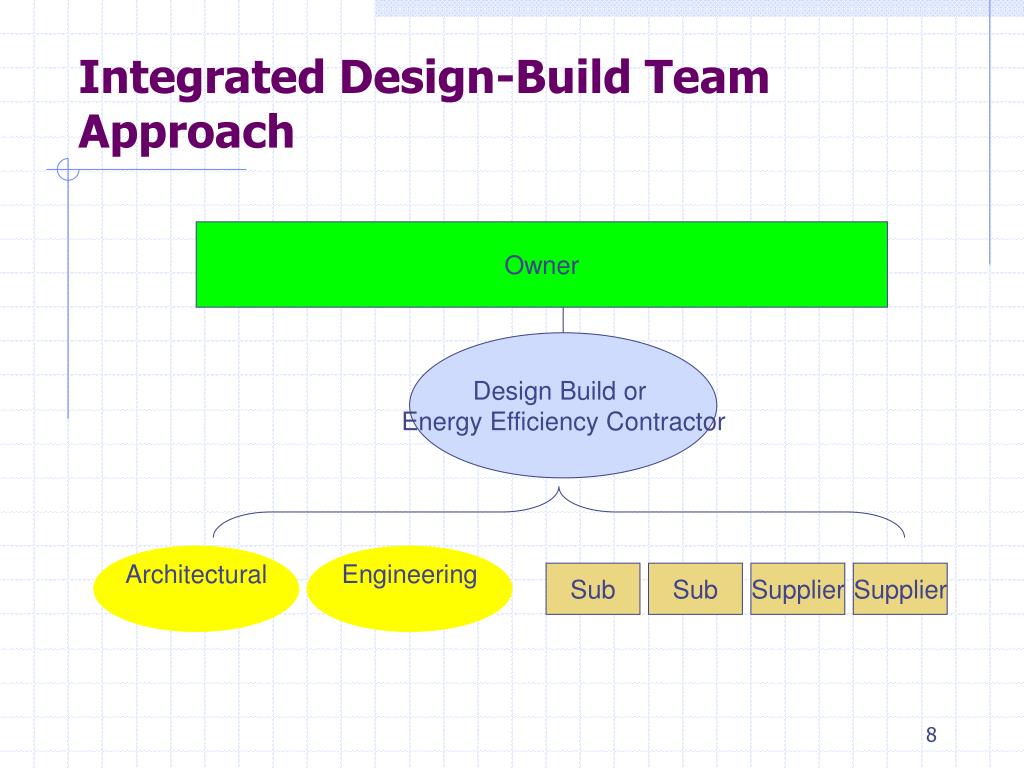Click the first Supplier box
Screen dimensions: 1024x768
click(x=797, y=589)
